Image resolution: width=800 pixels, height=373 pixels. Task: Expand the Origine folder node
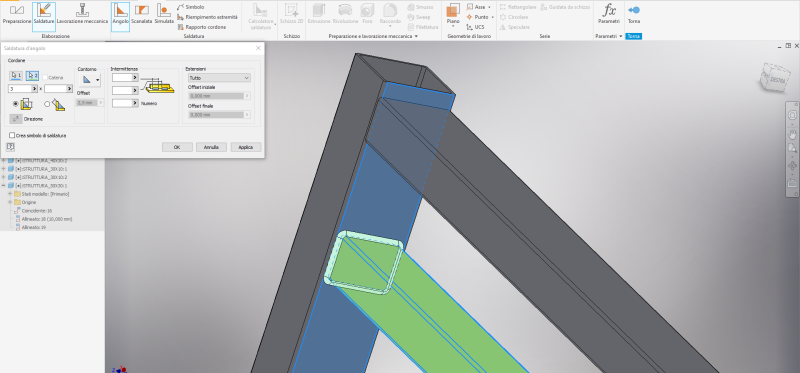pyautogui.click(x=10, y=202)
